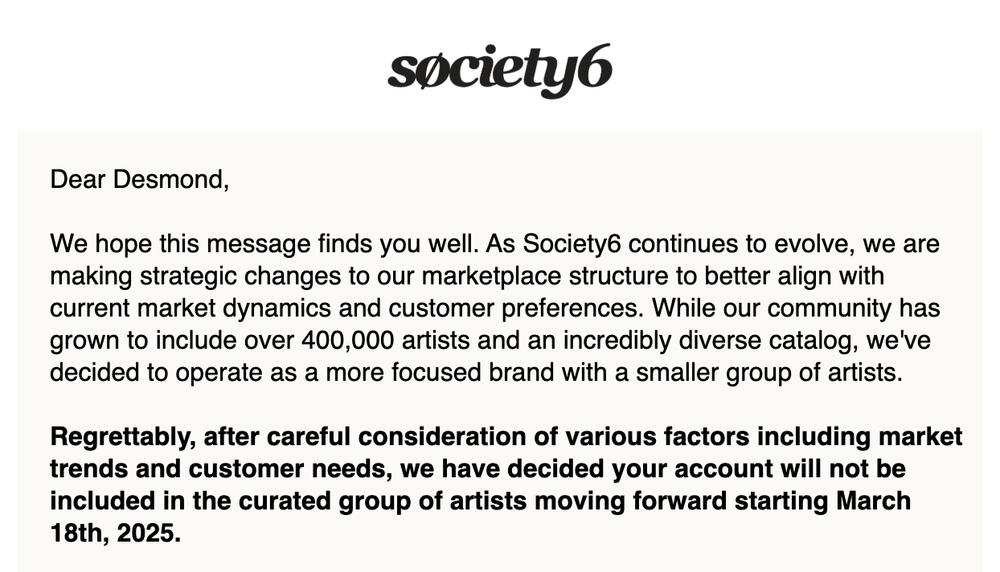Click bold text 'your account will not be'
The height and width of the screenshot is (572, 1000).
click(759, 469)
